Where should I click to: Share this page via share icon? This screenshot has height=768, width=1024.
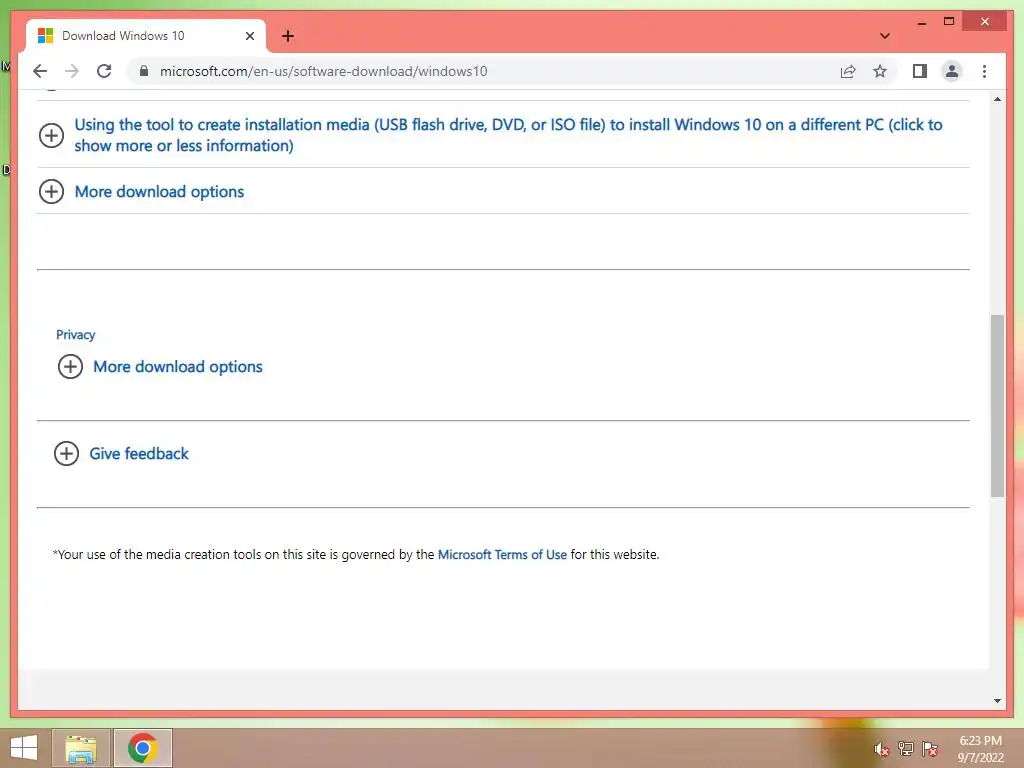(848, 71)
